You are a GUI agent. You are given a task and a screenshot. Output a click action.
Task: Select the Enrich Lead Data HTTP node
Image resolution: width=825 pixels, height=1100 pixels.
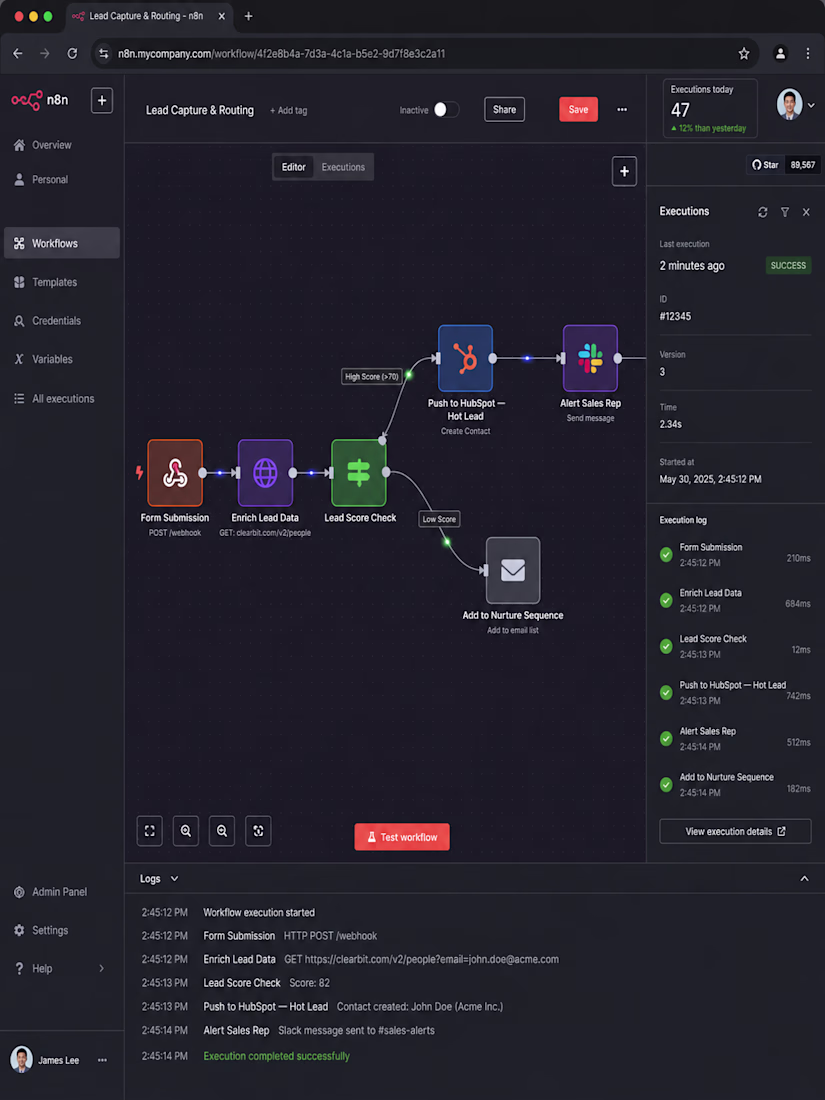coord(265,473)
